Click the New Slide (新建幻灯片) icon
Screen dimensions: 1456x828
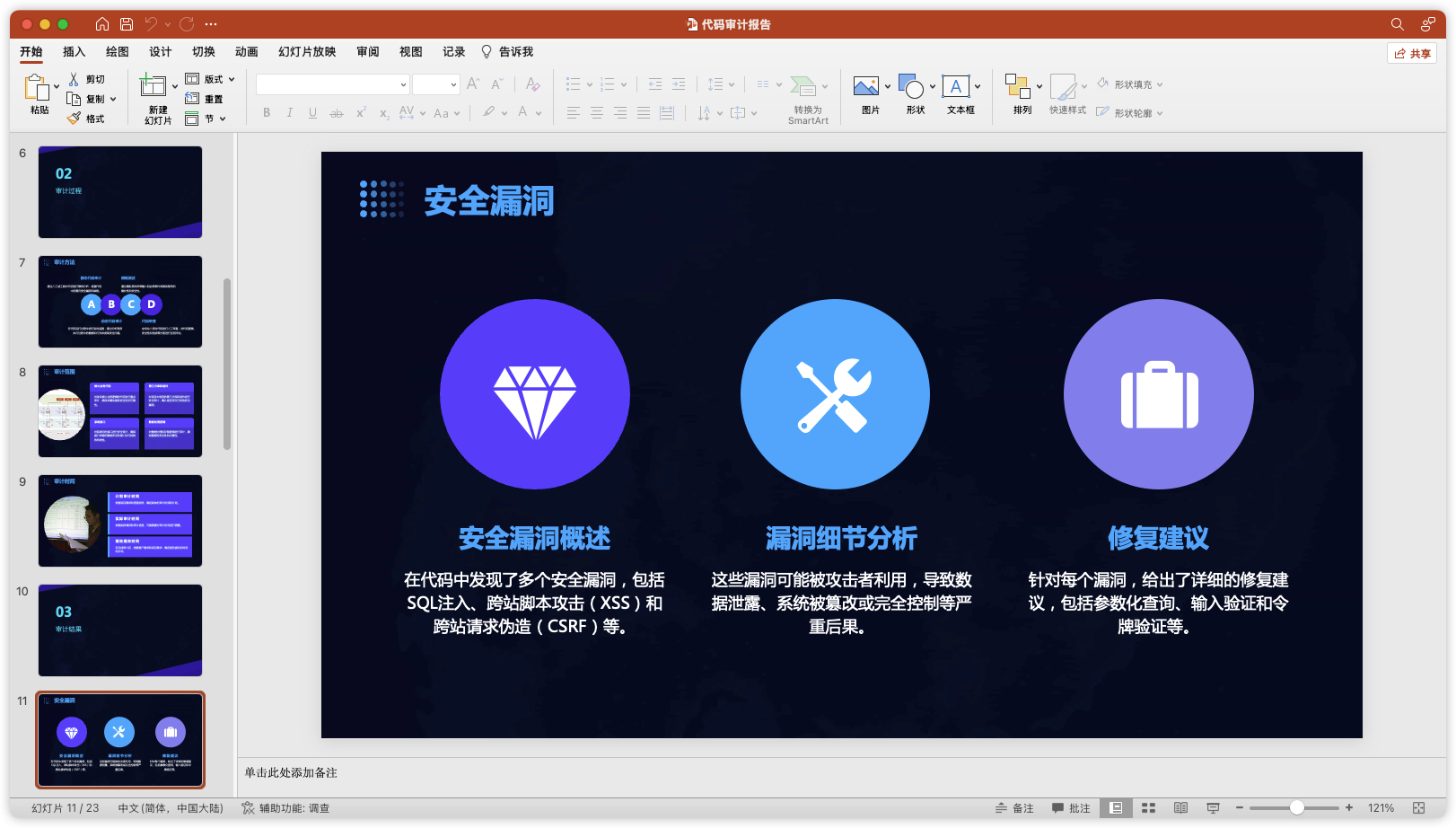click(153, 87)
